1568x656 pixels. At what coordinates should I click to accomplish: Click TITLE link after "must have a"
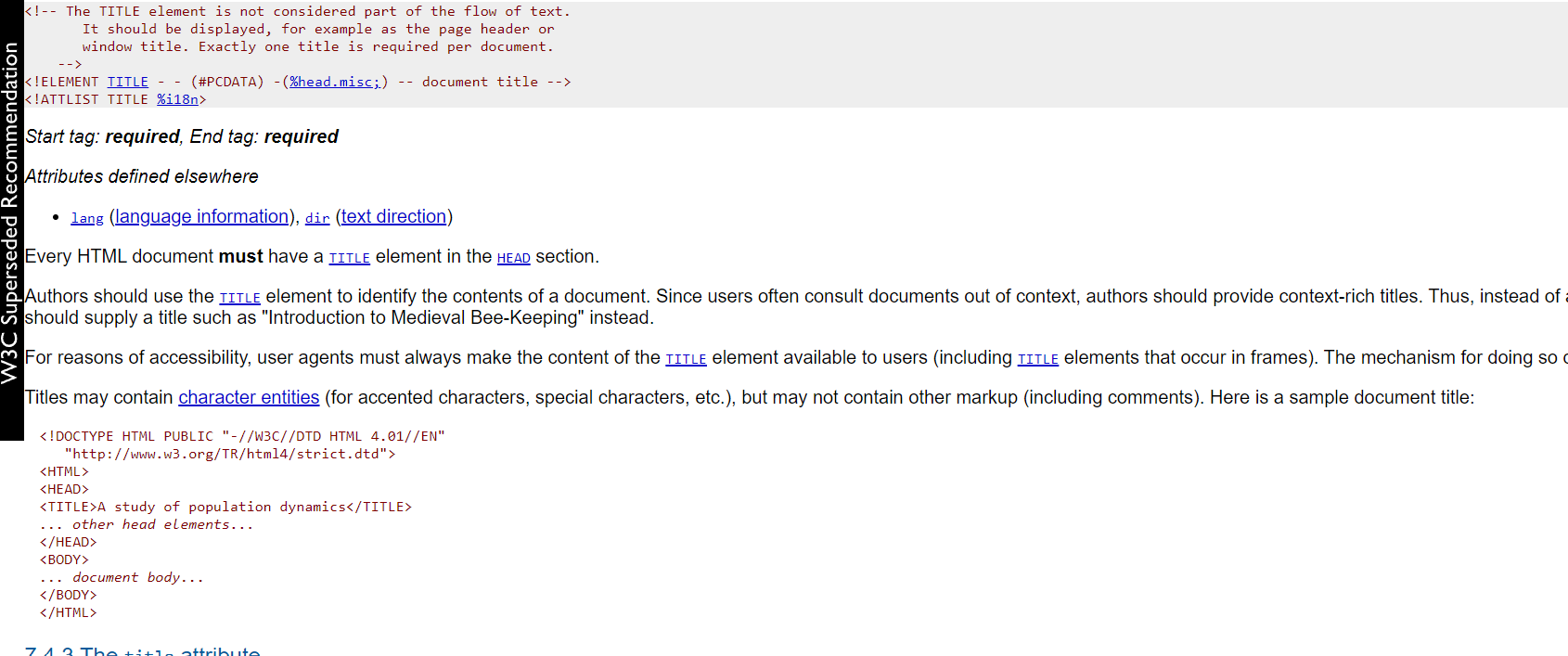click(349, 258)
